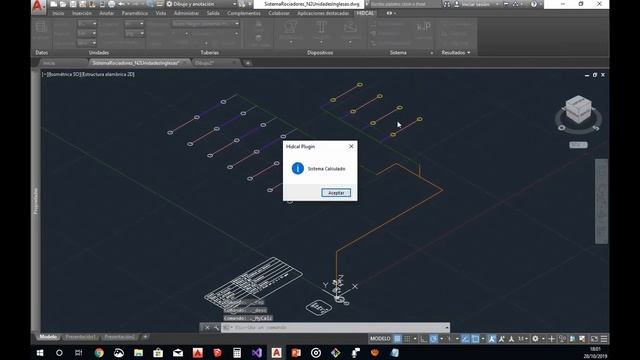Toggle snap mode in status bar
This screenshot has width=640, height=360.
coord(407,339)
